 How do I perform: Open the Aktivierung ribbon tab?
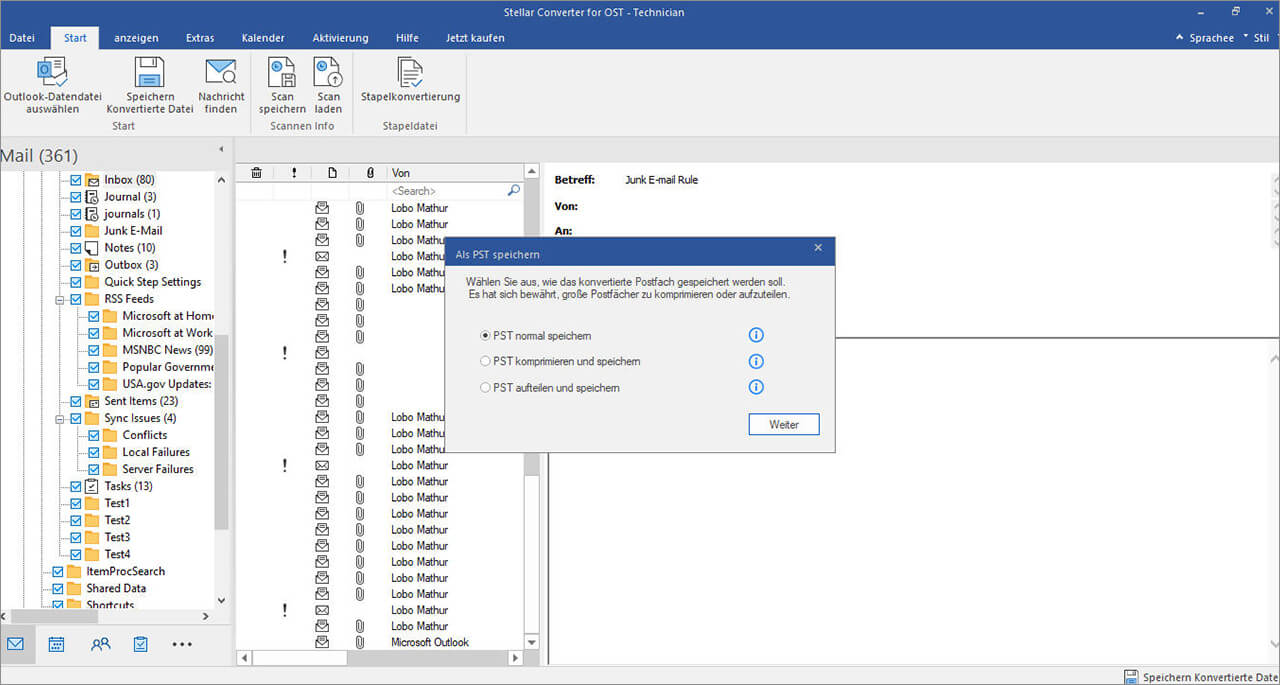click(x=340, y=38)
